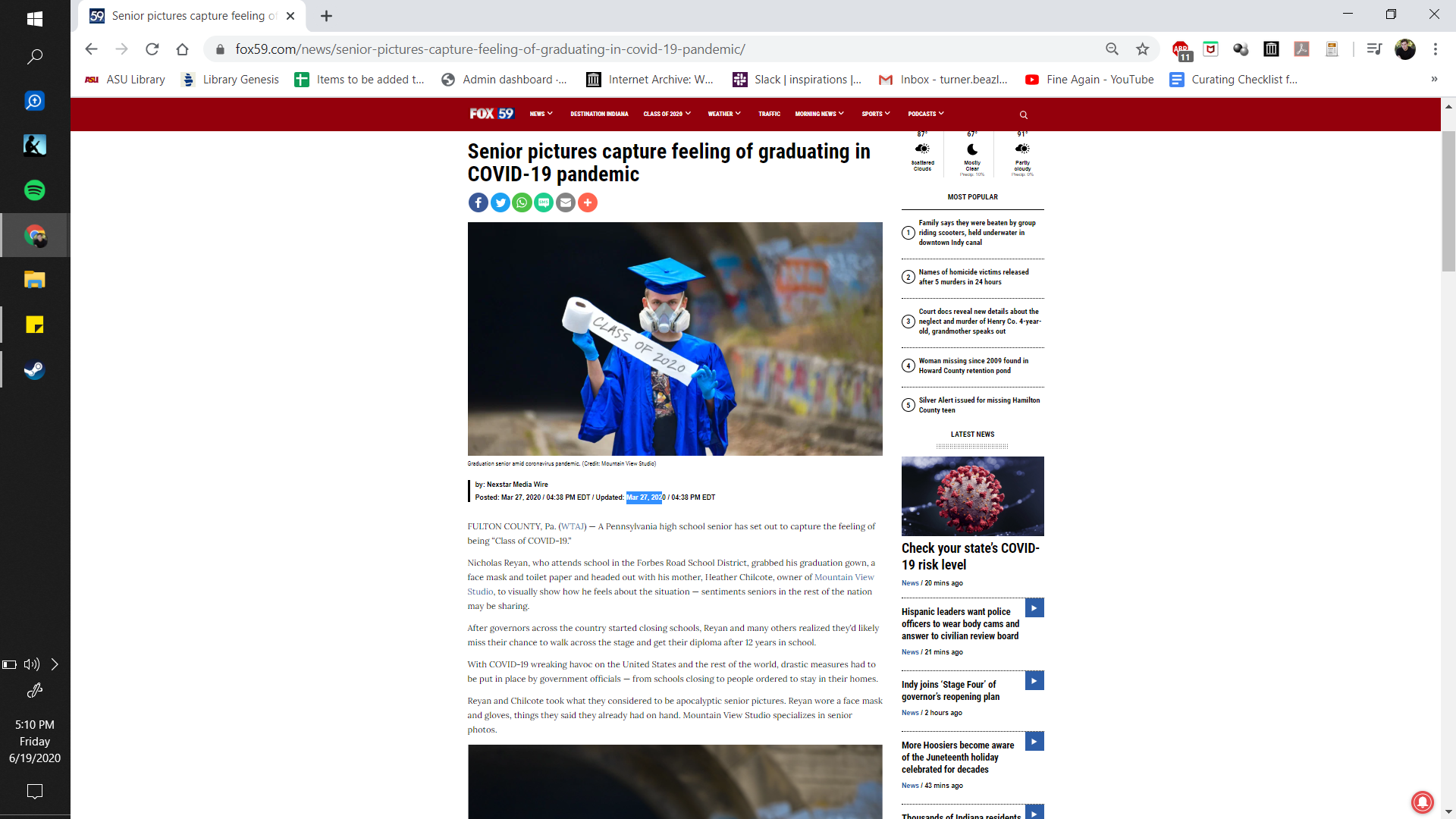The image size is (1456, 819).
Task: Open the Traffic menu item
Action: click(x=769, y=114)
